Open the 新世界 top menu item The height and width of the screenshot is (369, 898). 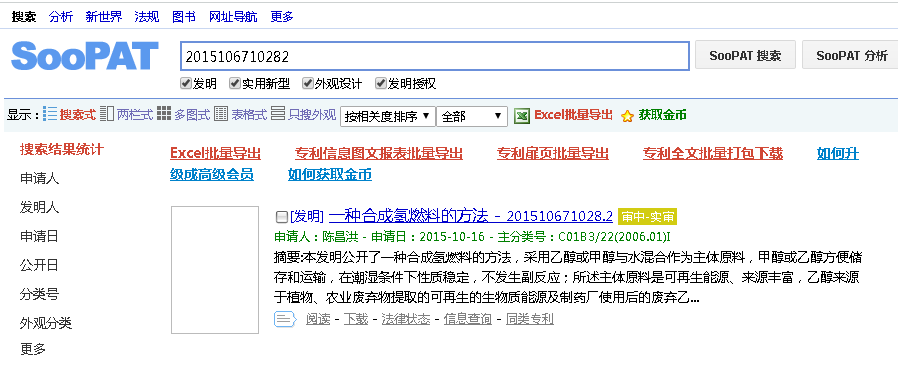(x=104, y=17)
